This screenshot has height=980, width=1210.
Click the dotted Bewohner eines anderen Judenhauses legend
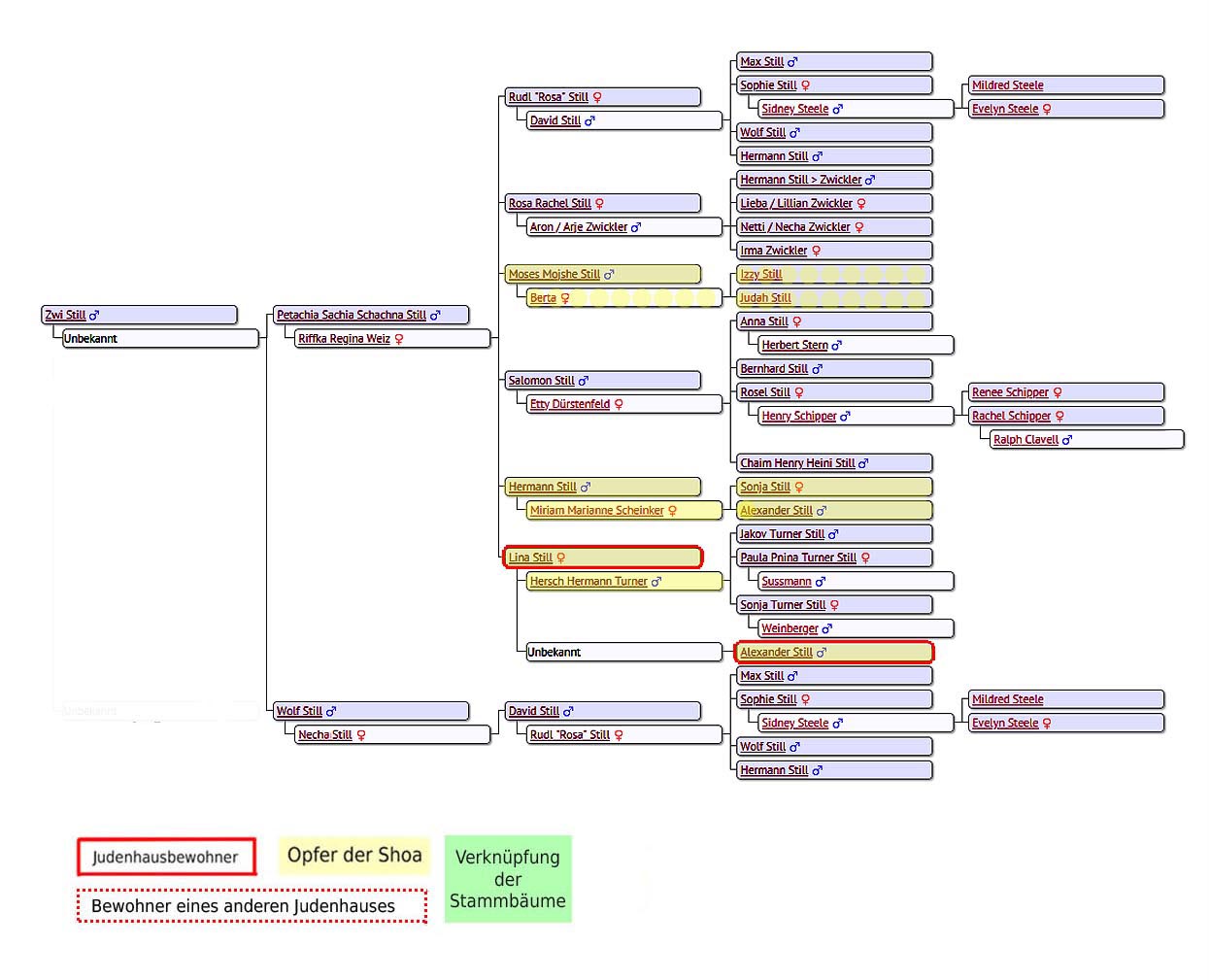tap(252, 906)
